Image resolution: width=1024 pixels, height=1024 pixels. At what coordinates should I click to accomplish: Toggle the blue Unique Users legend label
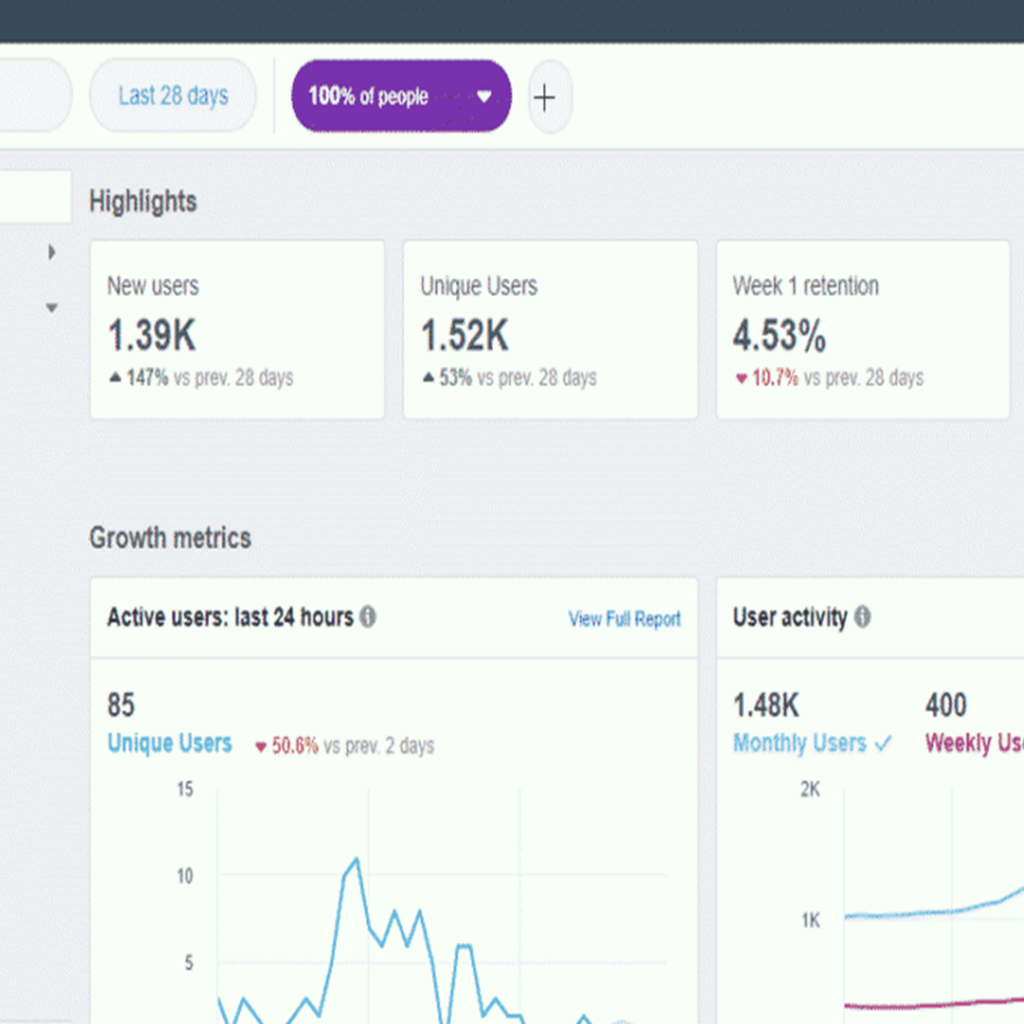click(x=169, y=743)
